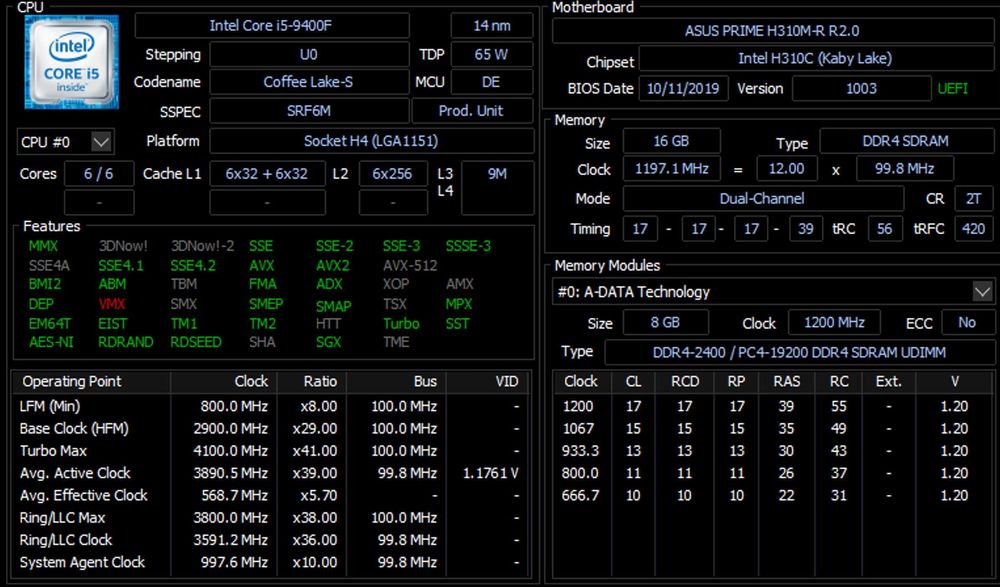Select the System Agent Clock row
This screenshot has height=587, width=1000.
point(270,562)
